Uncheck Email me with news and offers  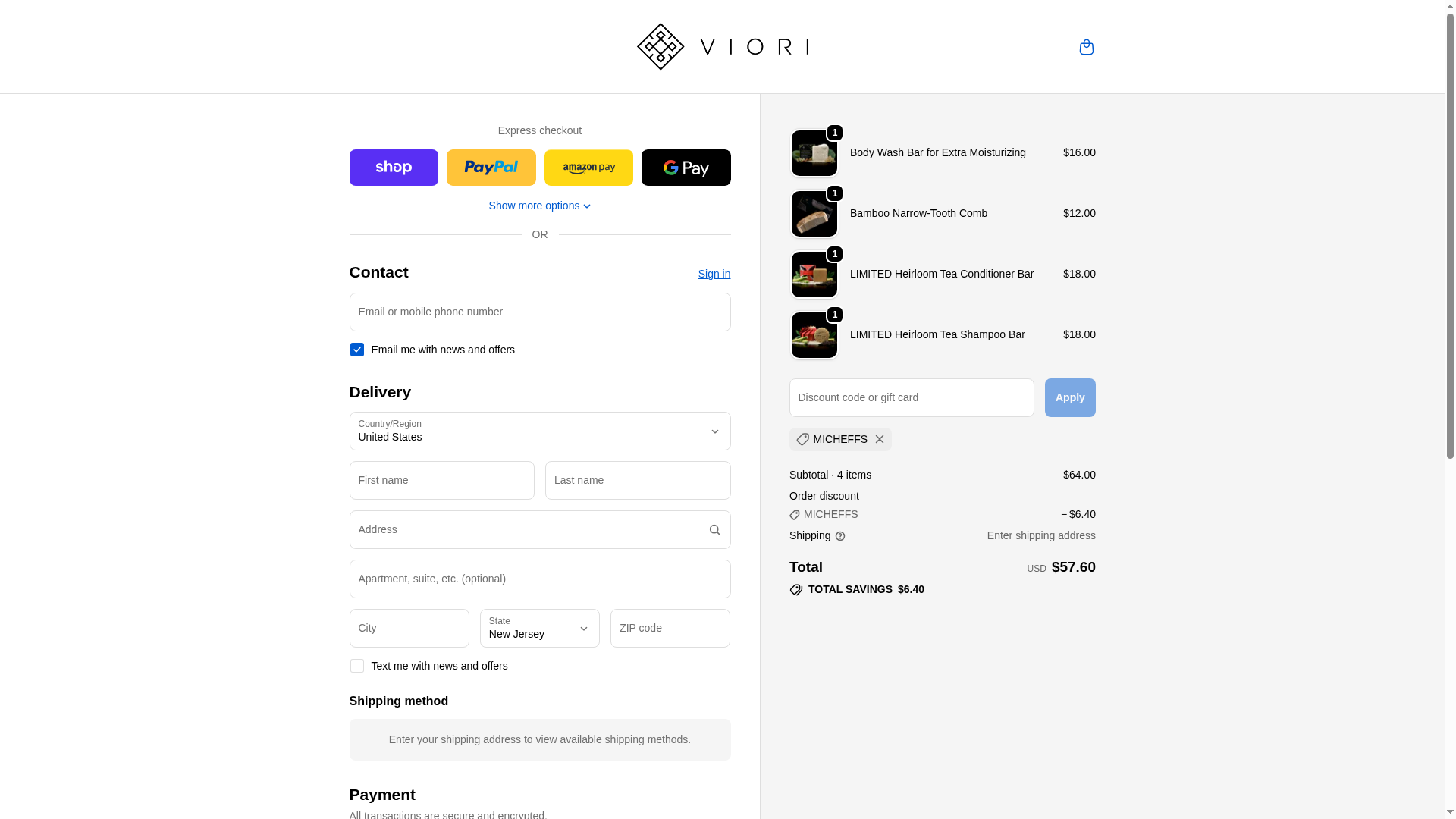pyautogui.click(x=357, y=350)
